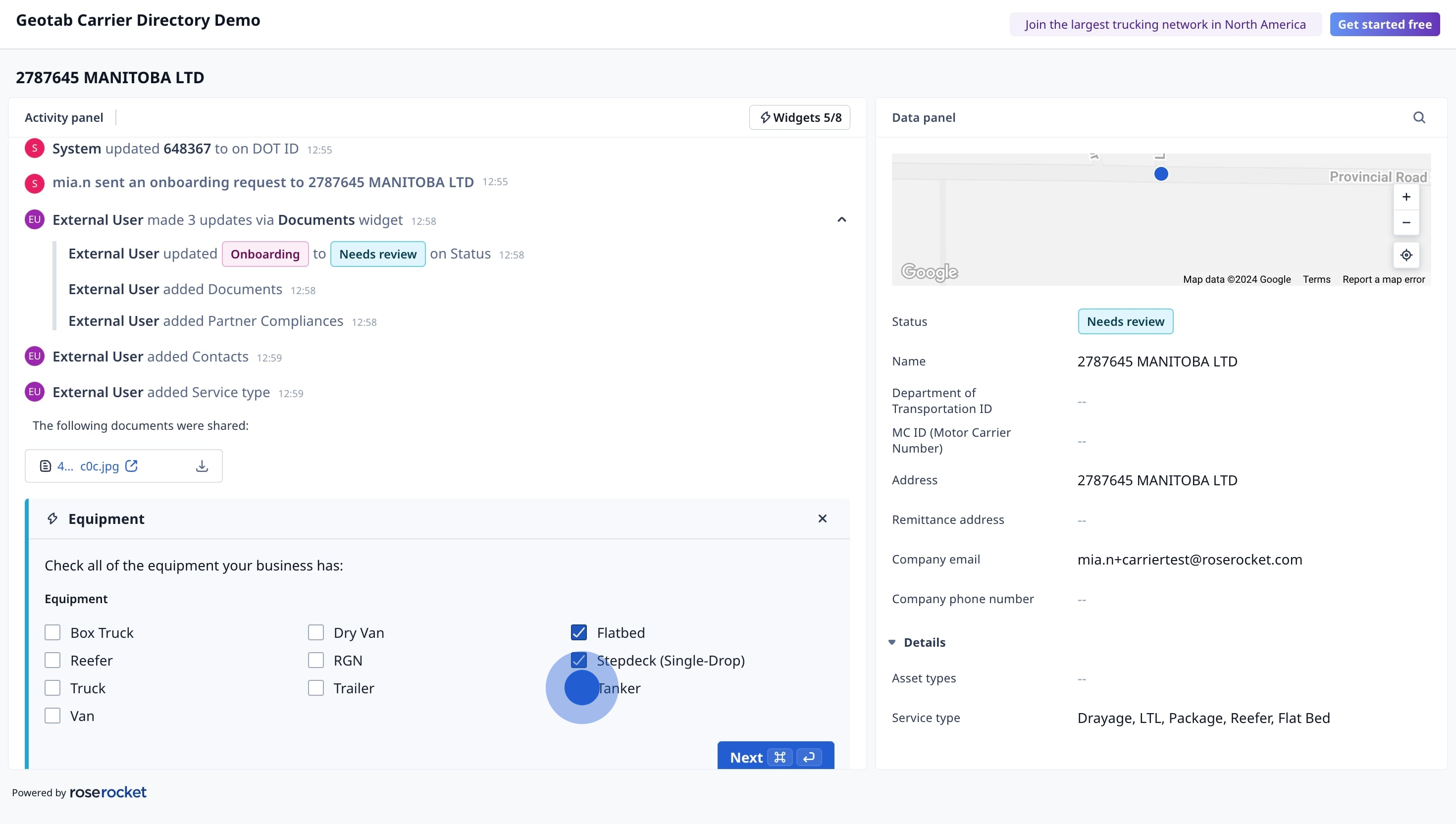
Task: Click the document file icon for c0c.jpg
Action: (x=45, y=466)
